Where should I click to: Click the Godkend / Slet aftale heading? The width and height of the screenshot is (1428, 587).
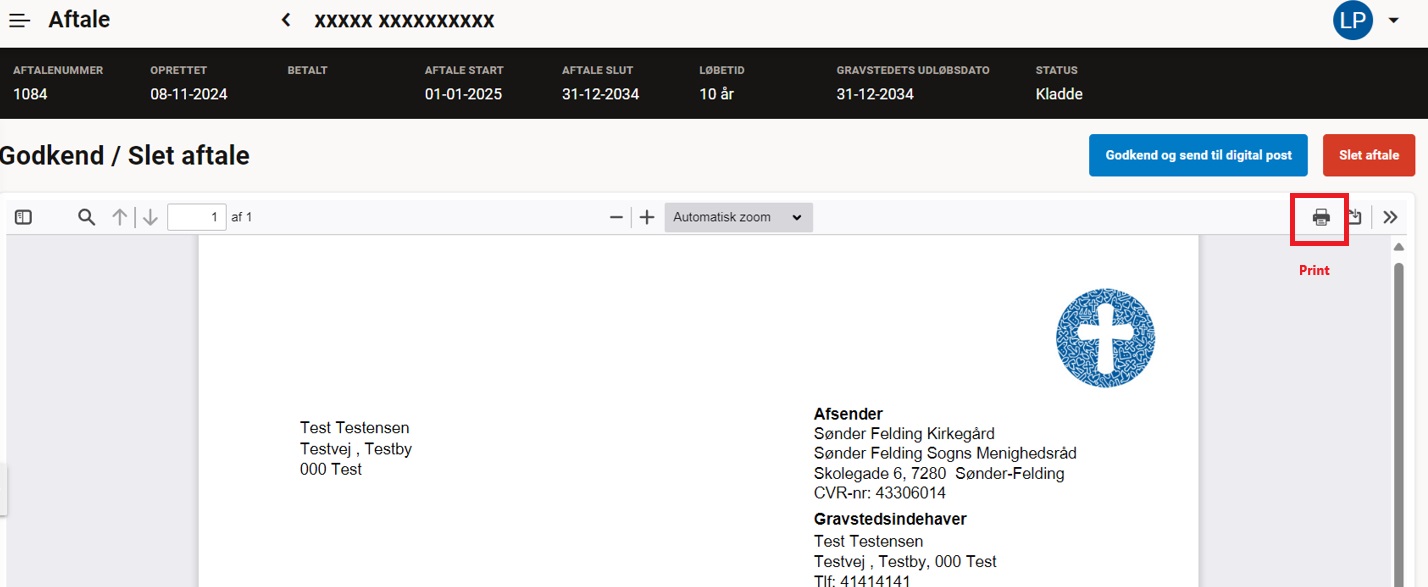pos(125,155)
